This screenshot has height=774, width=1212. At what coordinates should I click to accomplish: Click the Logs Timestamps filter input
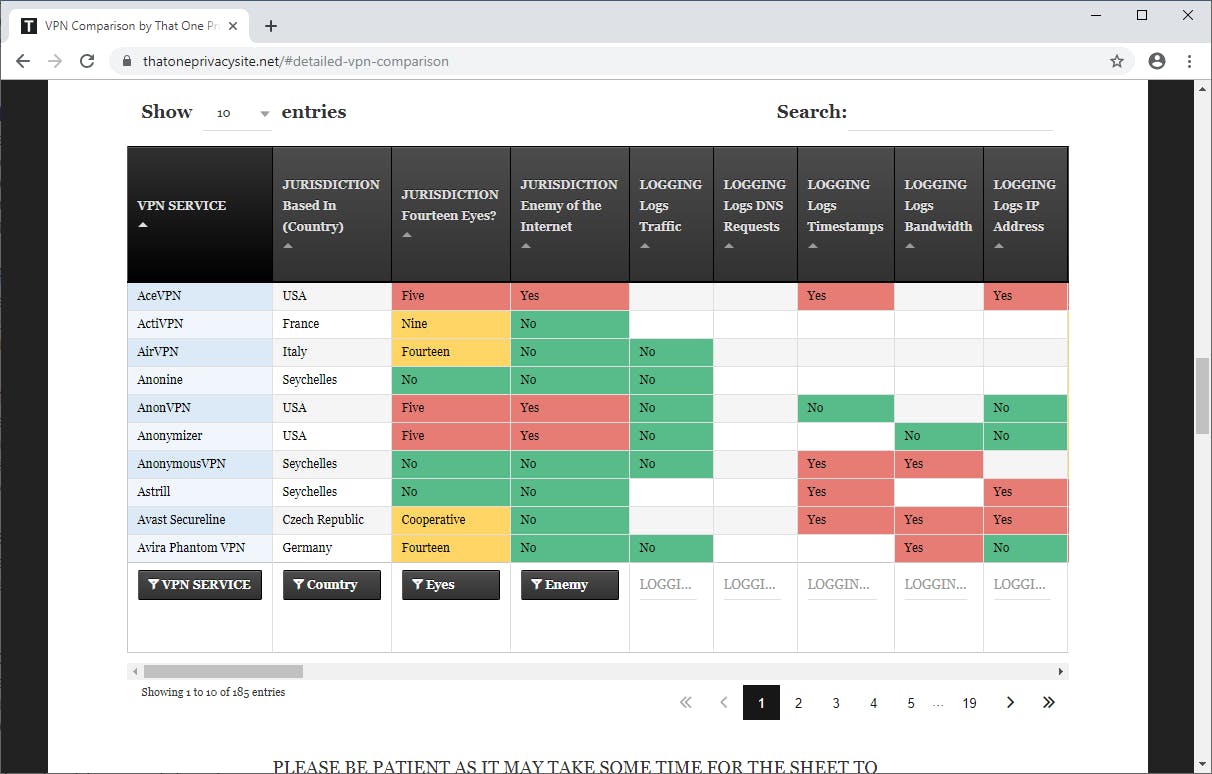click(841, 584)
